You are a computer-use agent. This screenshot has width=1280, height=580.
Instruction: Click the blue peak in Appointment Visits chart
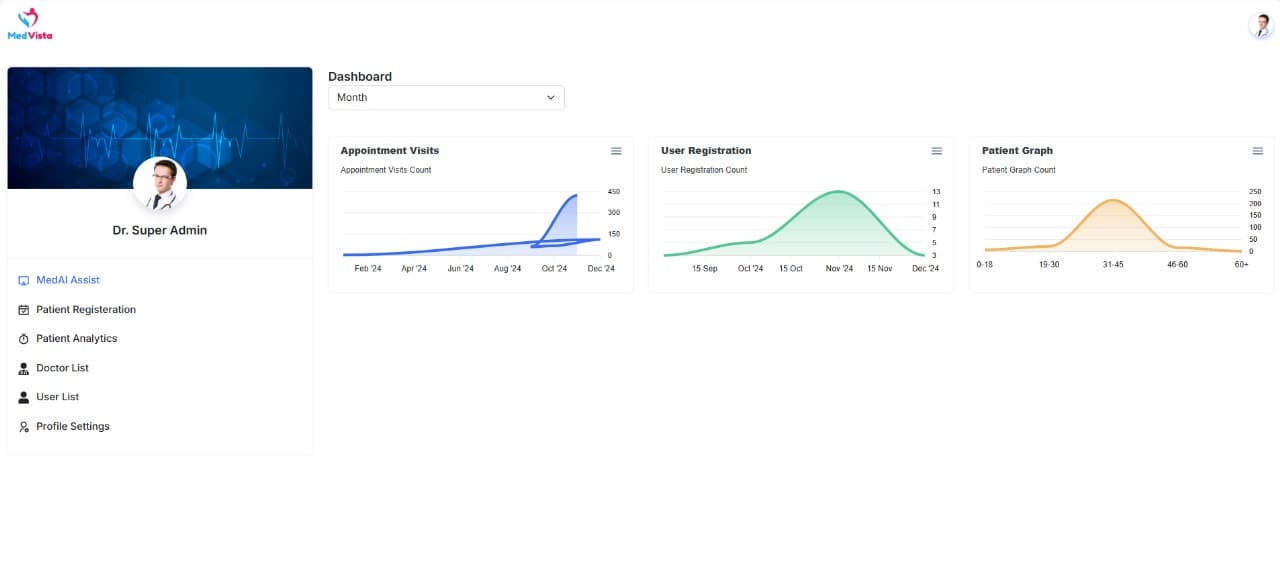coord(574,197)
